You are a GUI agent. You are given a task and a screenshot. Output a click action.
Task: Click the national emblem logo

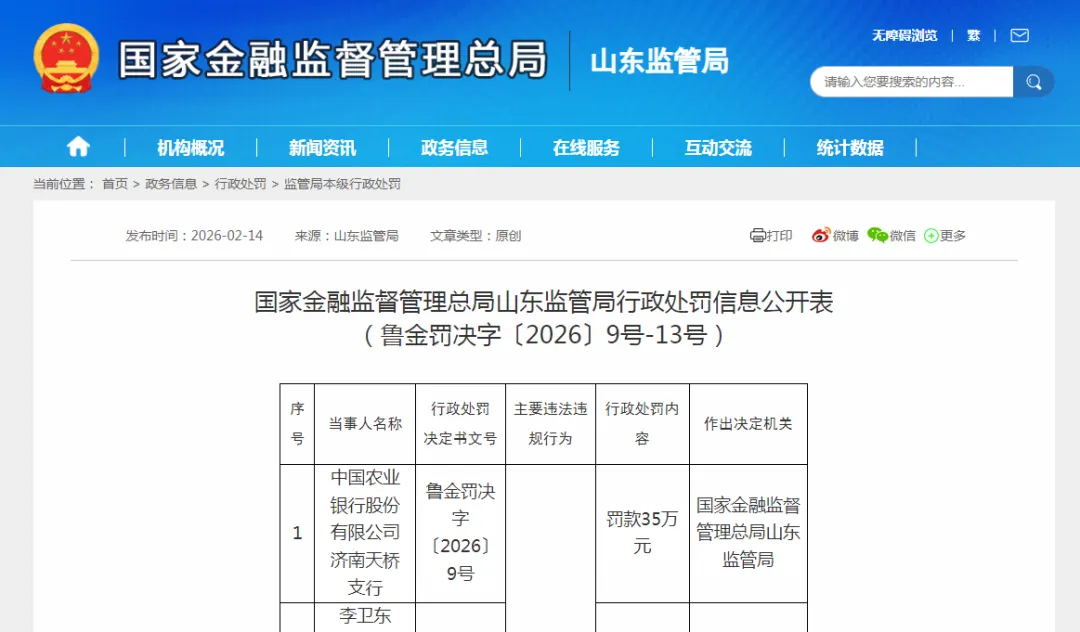66,59
